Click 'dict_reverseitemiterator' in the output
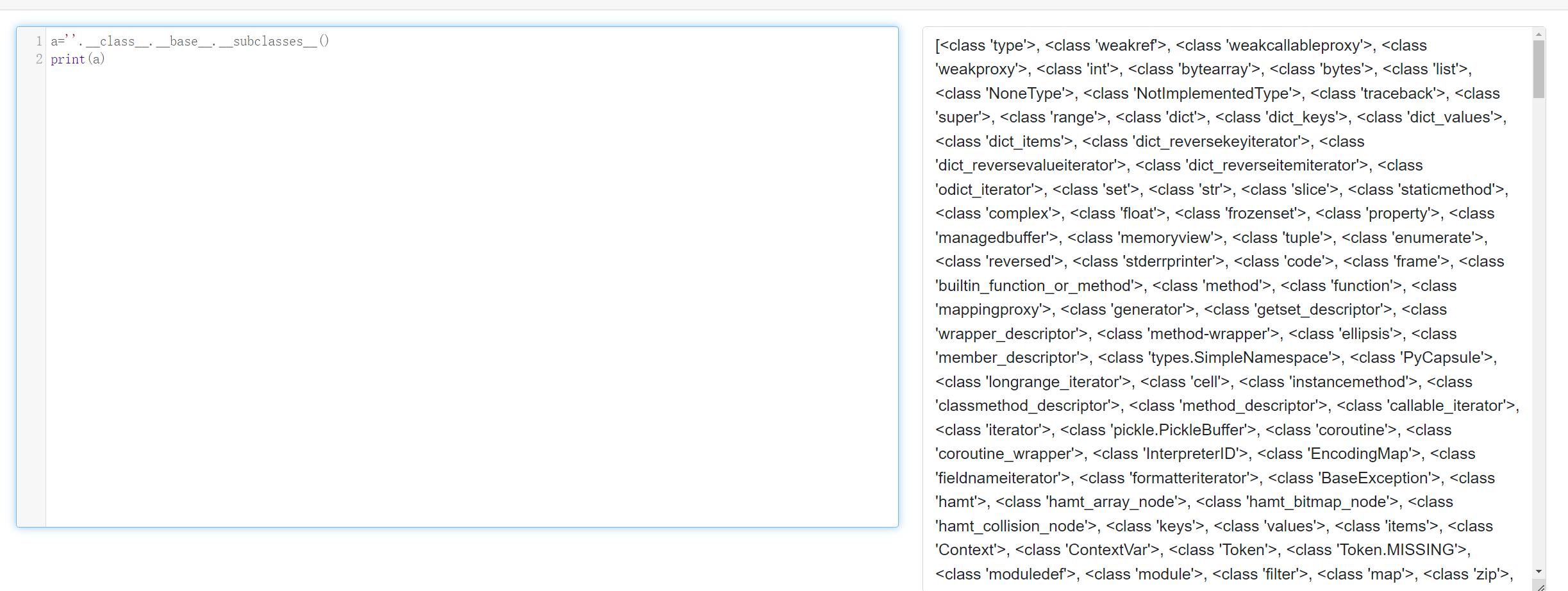The width and height of the screenshot is (1568, 591). tap(1272, 165)
